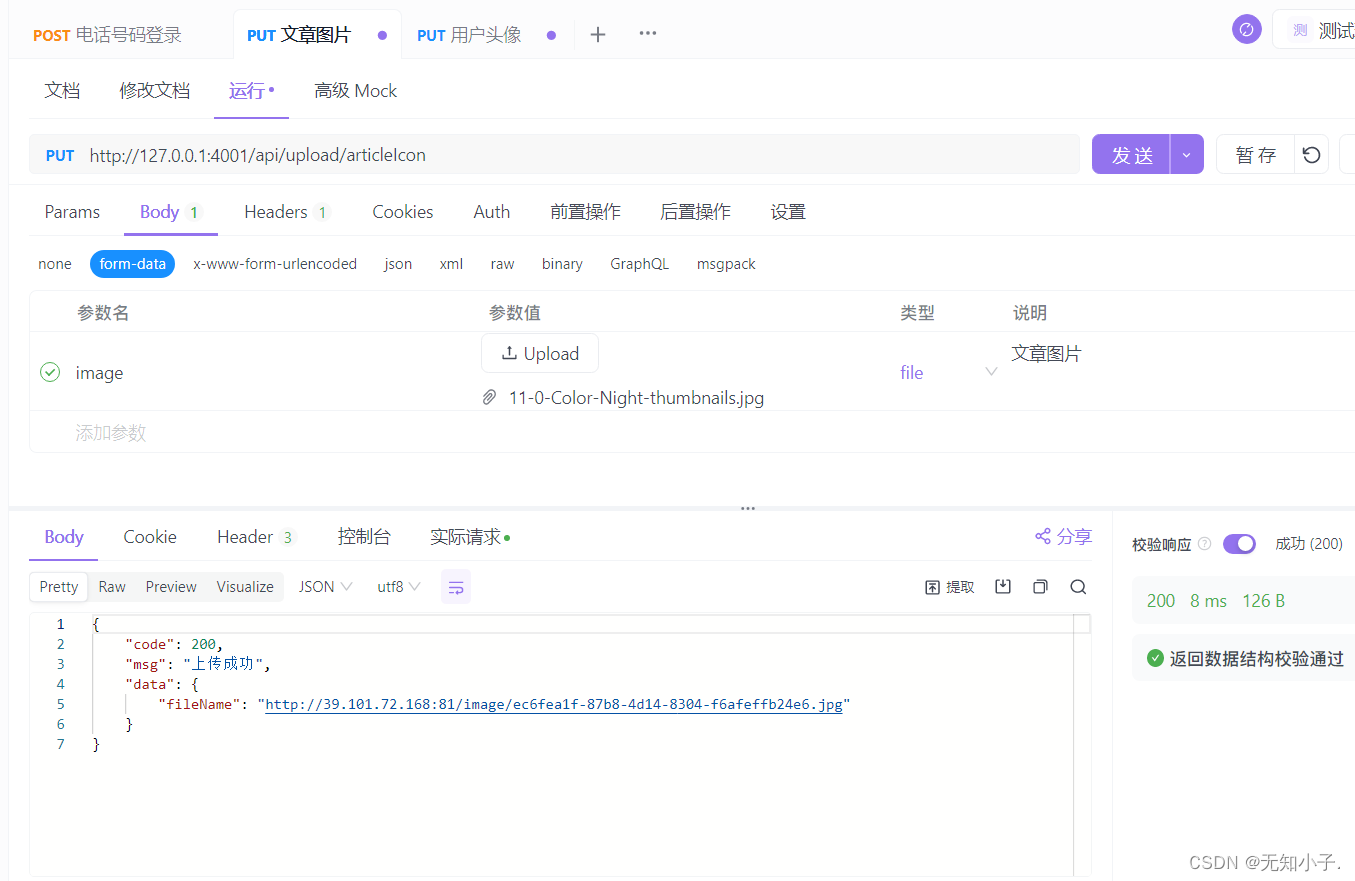Click the paperclip icon beside the jpg file
The height and width of the screenshot is (881, 1355).
(490, 398)
